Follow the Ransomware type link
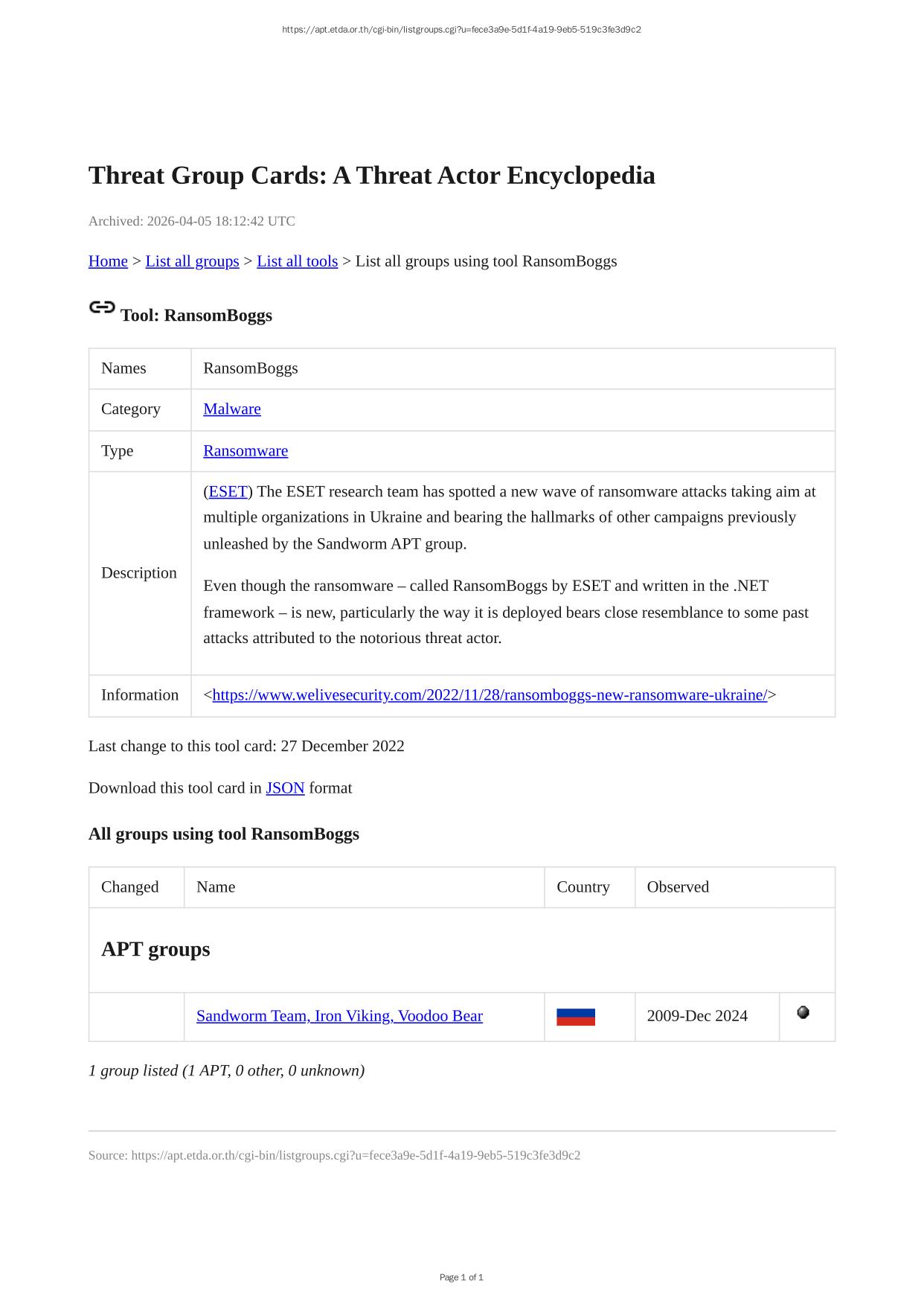924x1307 pixels. click(x=245, y=451)
